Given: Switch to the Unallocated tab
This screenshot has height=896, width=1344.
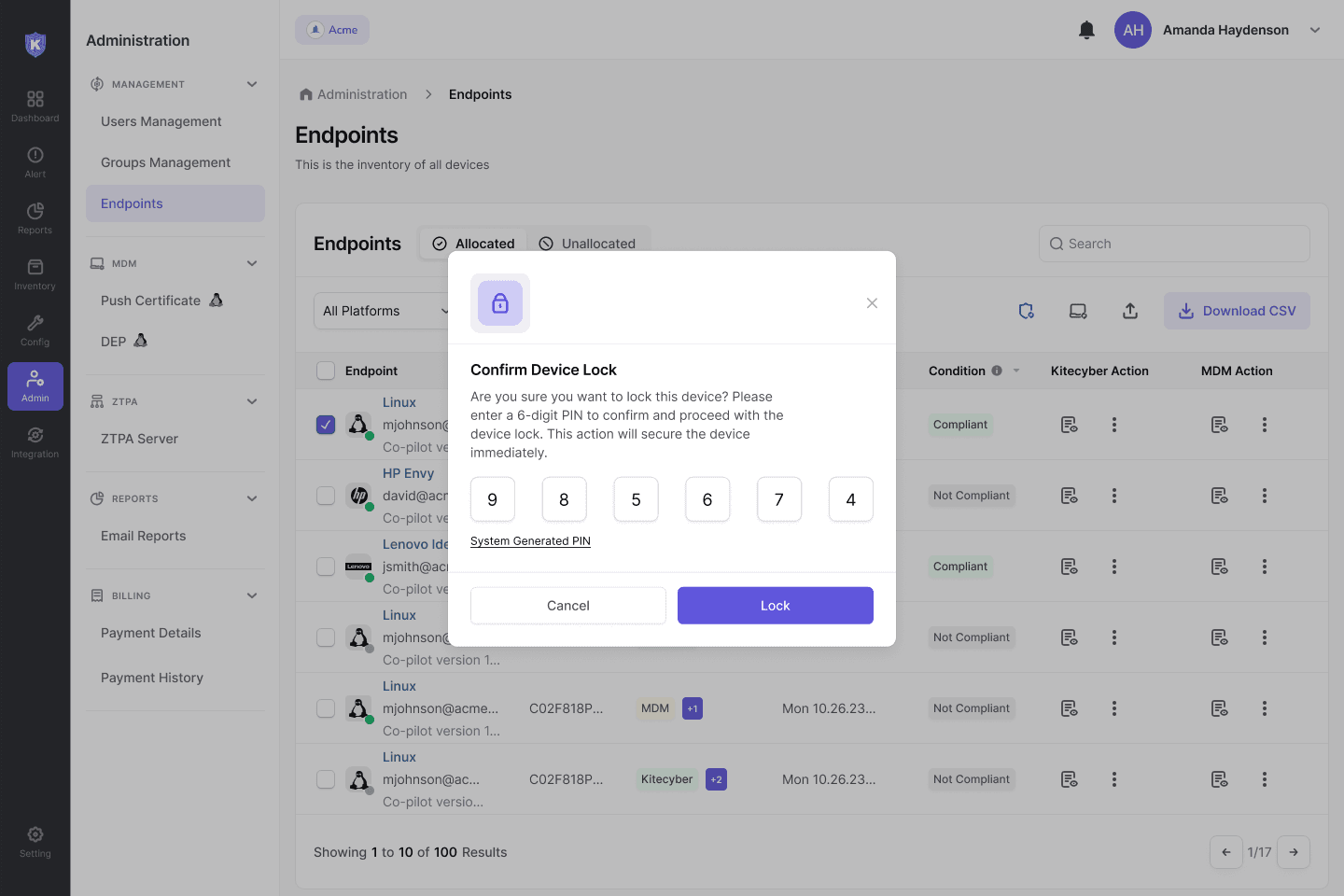Looking at the screenshot, I should tap(588, 244).
